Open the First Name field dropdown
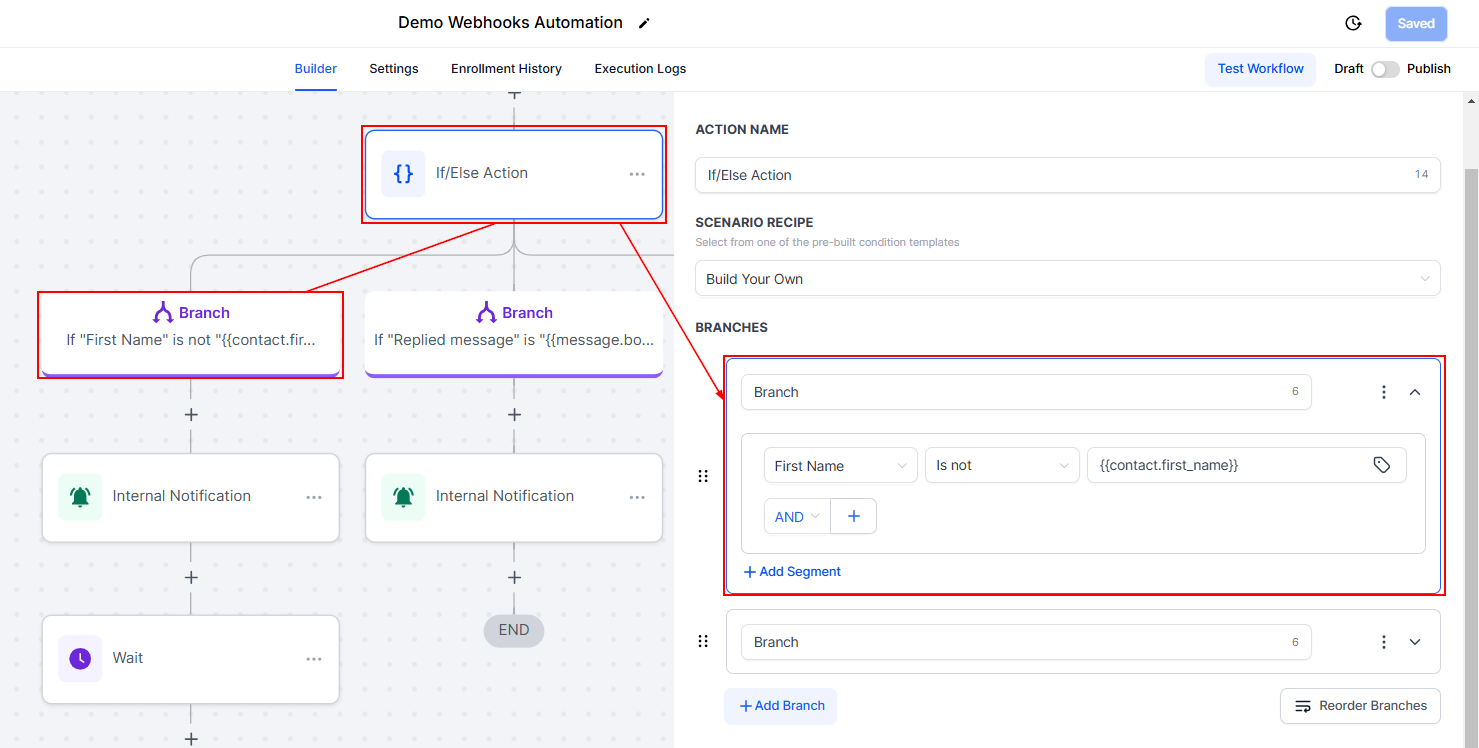This screenshot has height=748, width=1479. 840,465
